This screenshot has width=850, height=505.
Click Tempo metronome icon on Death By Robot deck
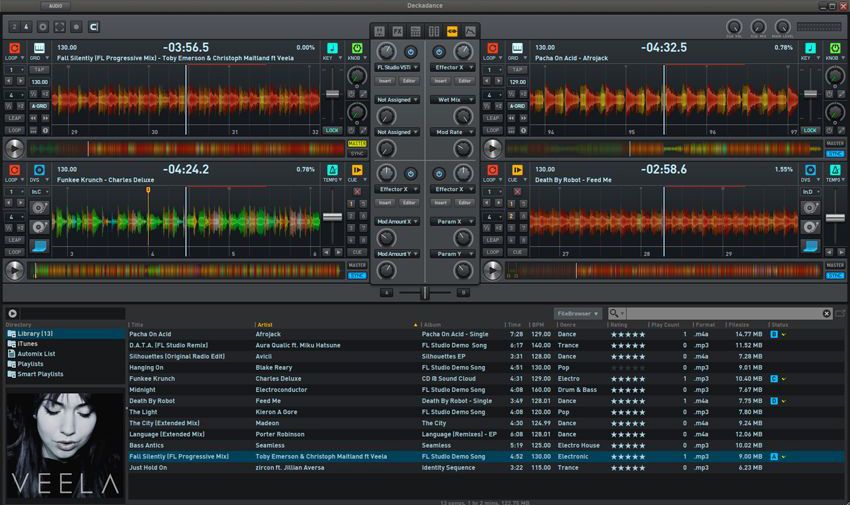pyautogui.click(x=835, y=170)
